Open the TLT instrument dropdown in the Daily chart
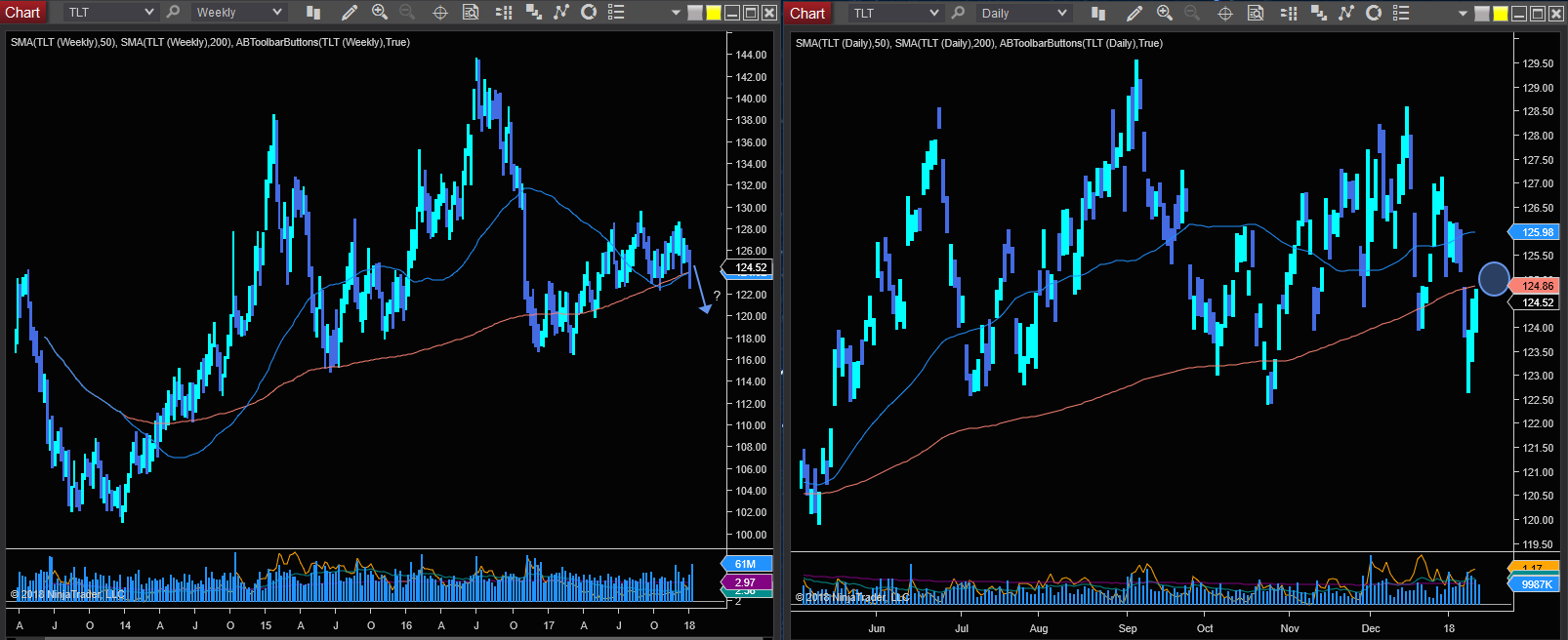 [895, 13]
